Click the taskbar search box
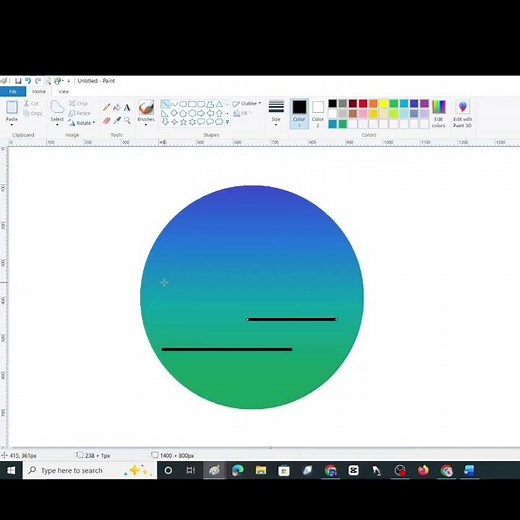Screen dimensions: 520x520 [x=90, y=470]
